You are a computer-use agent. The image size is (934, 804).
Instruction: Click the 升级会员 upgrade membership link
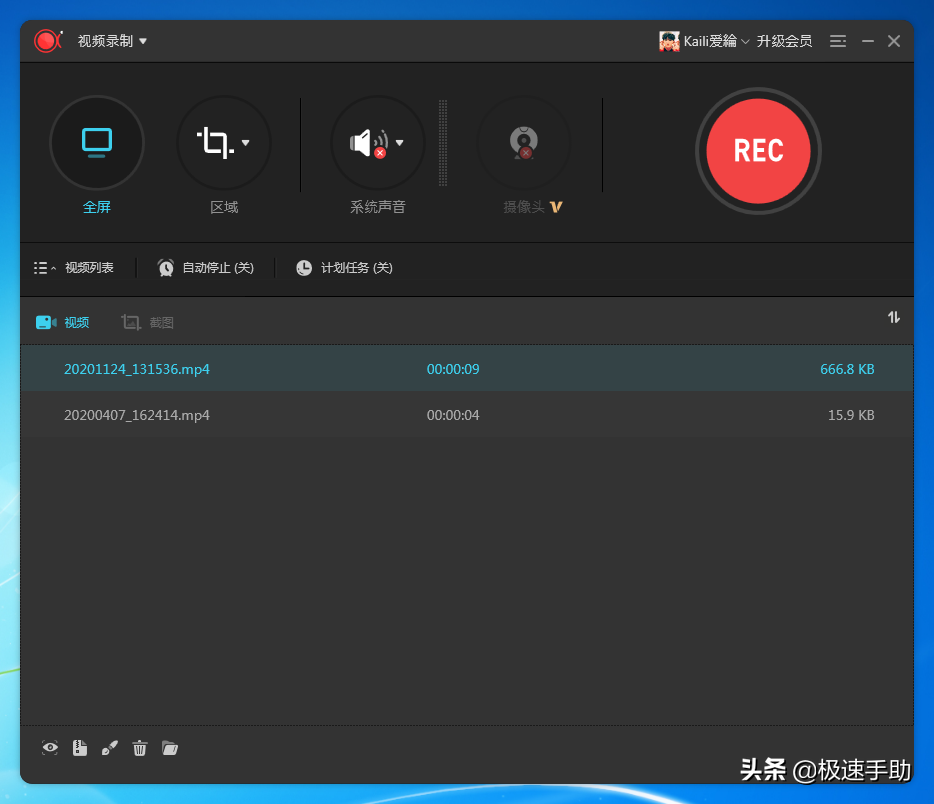[784, 41]
